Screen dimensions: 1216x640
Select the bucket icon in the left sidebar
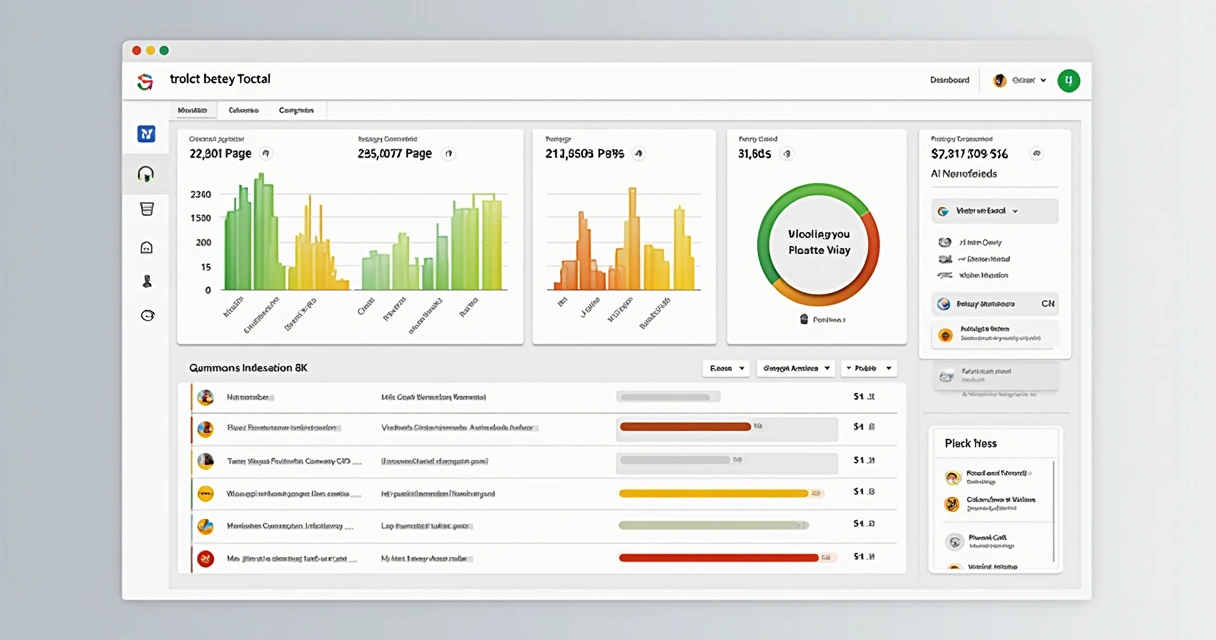click(x=147, y=209)
